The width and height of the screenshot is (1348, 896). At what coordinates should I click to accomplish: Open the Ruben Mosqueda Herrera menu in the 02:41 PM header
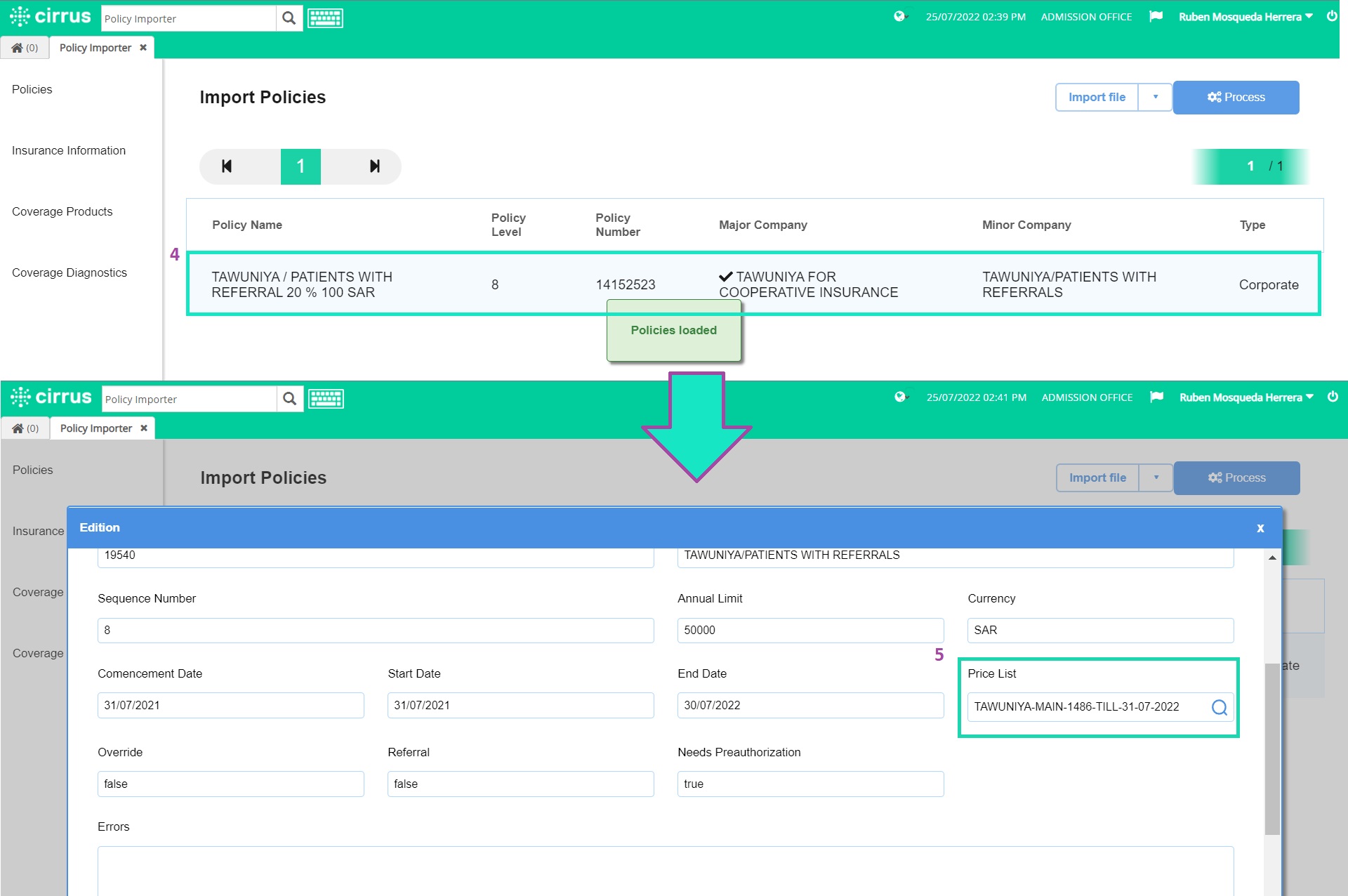click(1246, 397)
